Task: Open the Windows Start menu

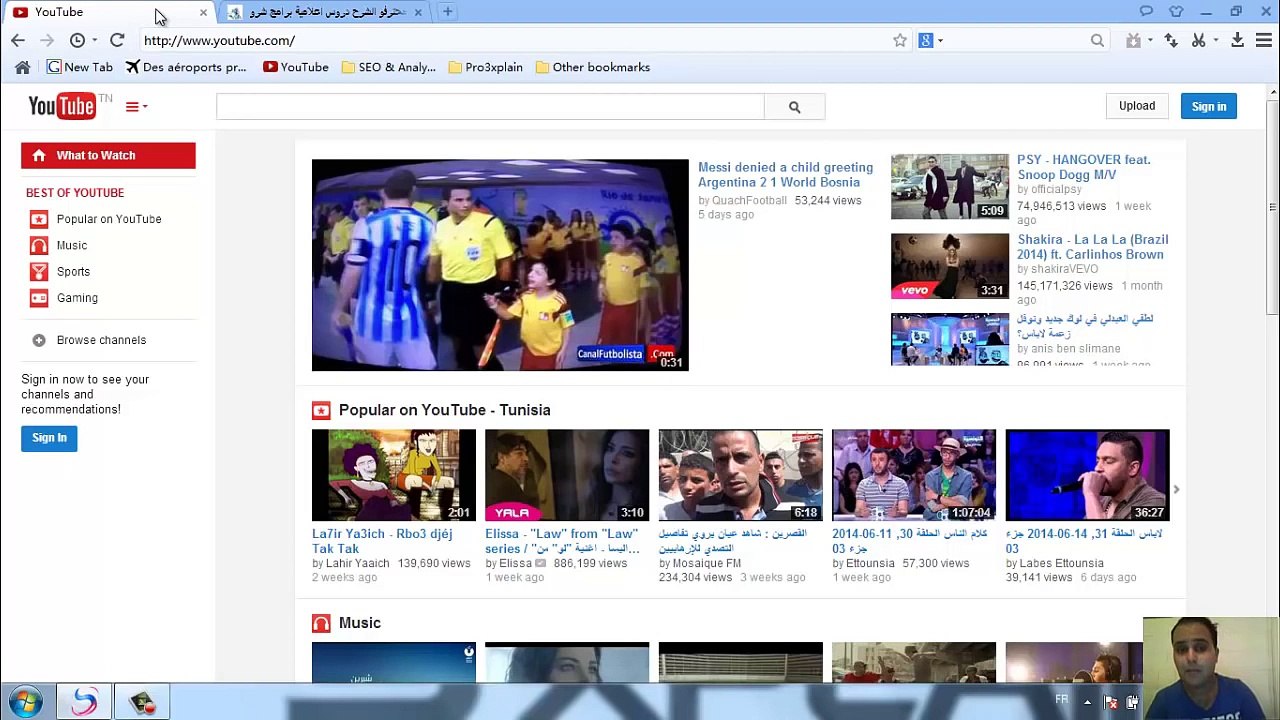Action: point(24,702)
